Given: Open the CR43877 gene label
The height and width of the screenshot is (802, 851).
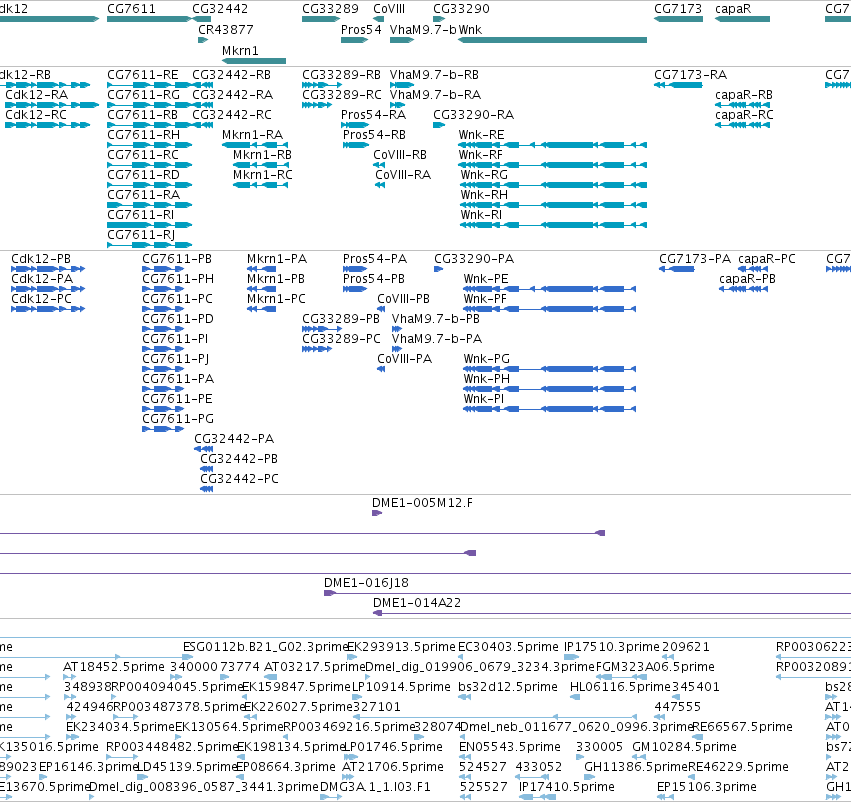Looking at the screenshot, I should click(x=226, y=29).
